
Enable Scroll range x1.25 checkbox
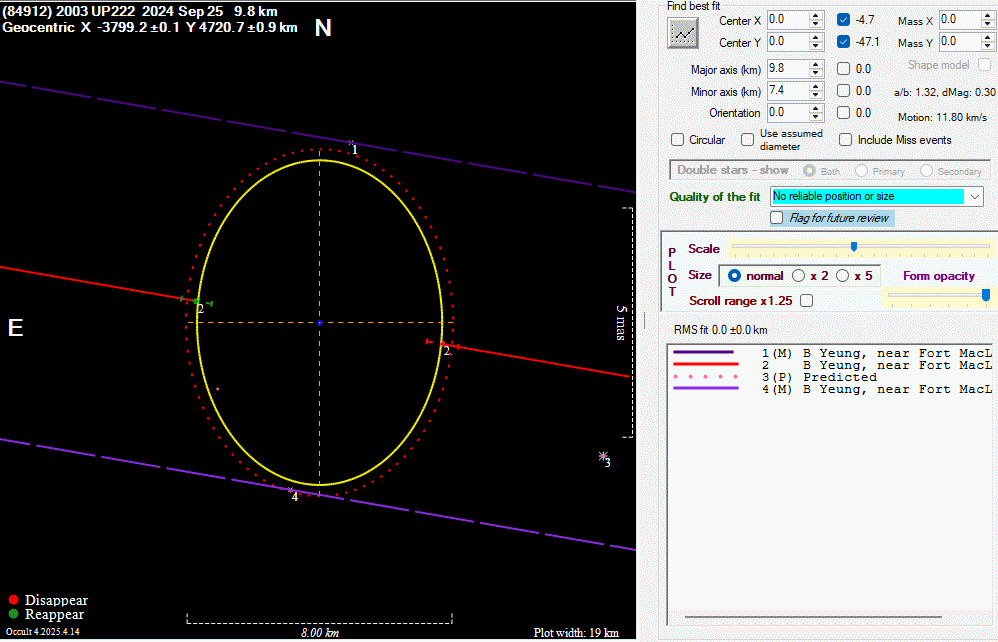(806, 300)
